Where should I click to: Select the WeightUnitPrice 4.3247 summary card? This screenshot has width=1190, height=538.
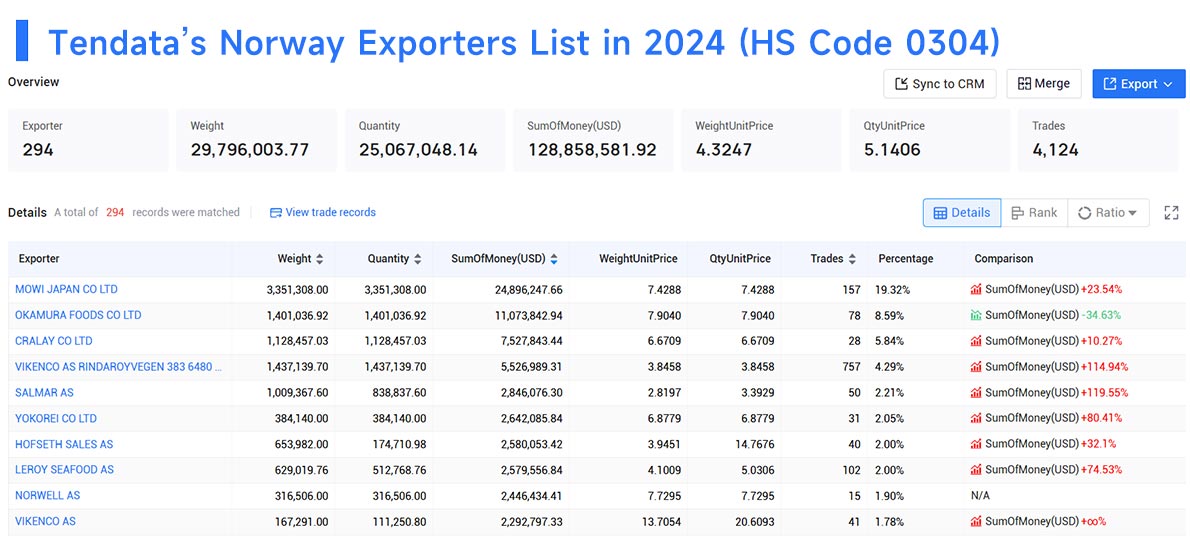pos(761,140)
